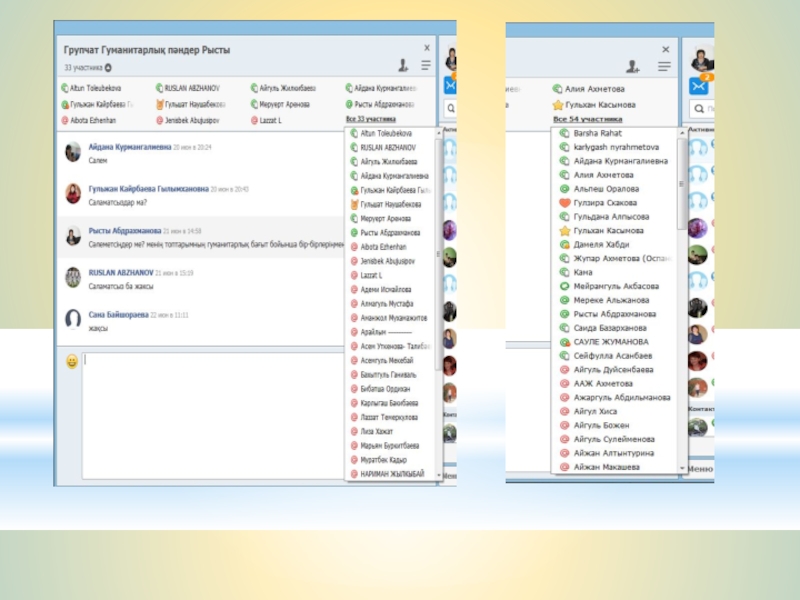Image resolution: width=800 pixels, height=600 pixels.
Task: Click the add user icon in right chat window
Action: (x=632, y=67)
